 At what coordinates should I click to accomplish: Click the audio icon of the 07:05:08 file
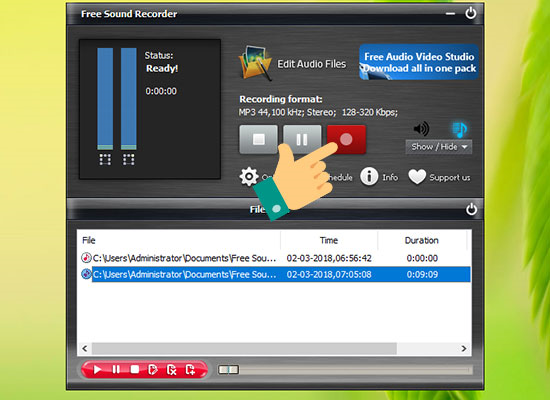click(x=86, y=274)
